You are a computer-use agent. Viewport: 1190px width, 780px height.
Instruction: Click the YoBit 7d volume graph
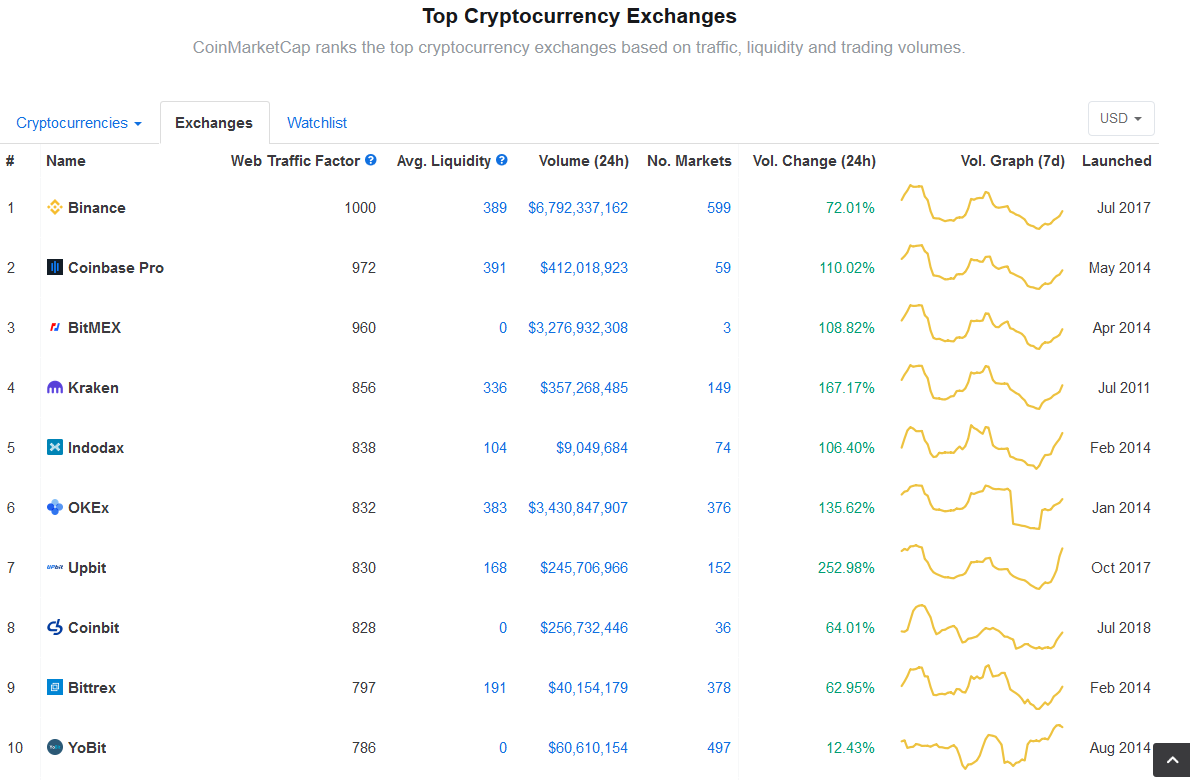point(982,747)
